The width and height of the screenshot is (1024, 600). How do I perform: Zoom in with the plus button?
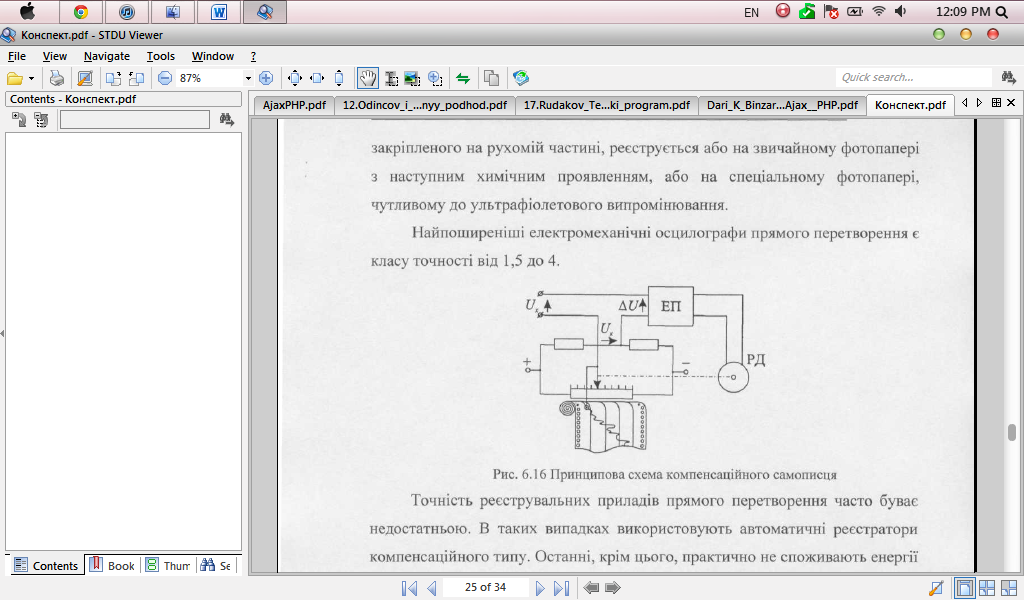(266, 78)
